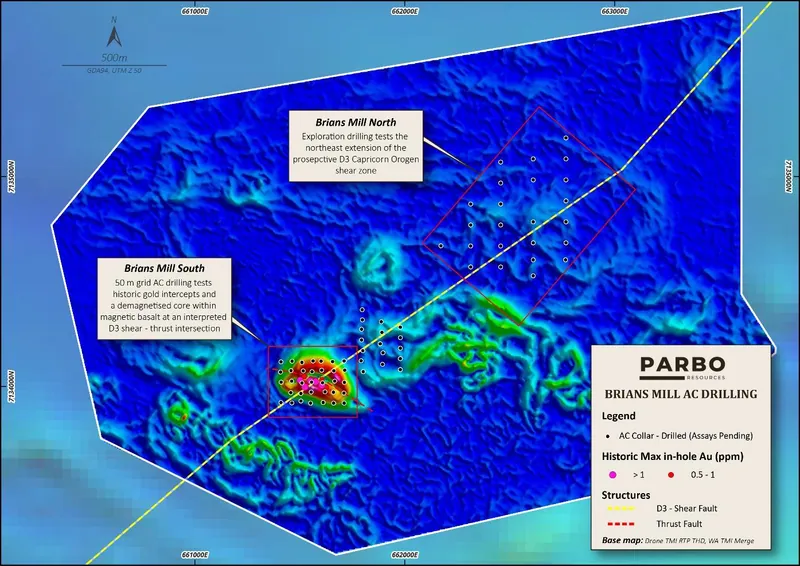Viewport: 800px width, 566px height.
Task: Click 'Exploration drilling tests the' callout line
Action: pyautogui.click(x=355, y=136)
